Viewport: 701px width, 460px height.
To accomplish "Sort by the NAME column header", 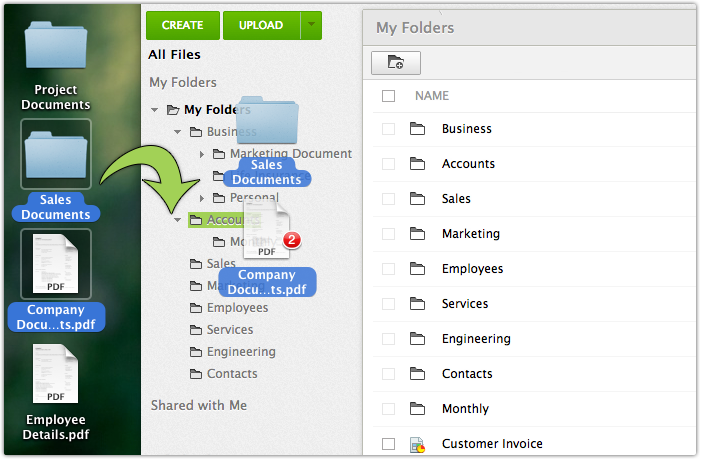I will point(432,96).
